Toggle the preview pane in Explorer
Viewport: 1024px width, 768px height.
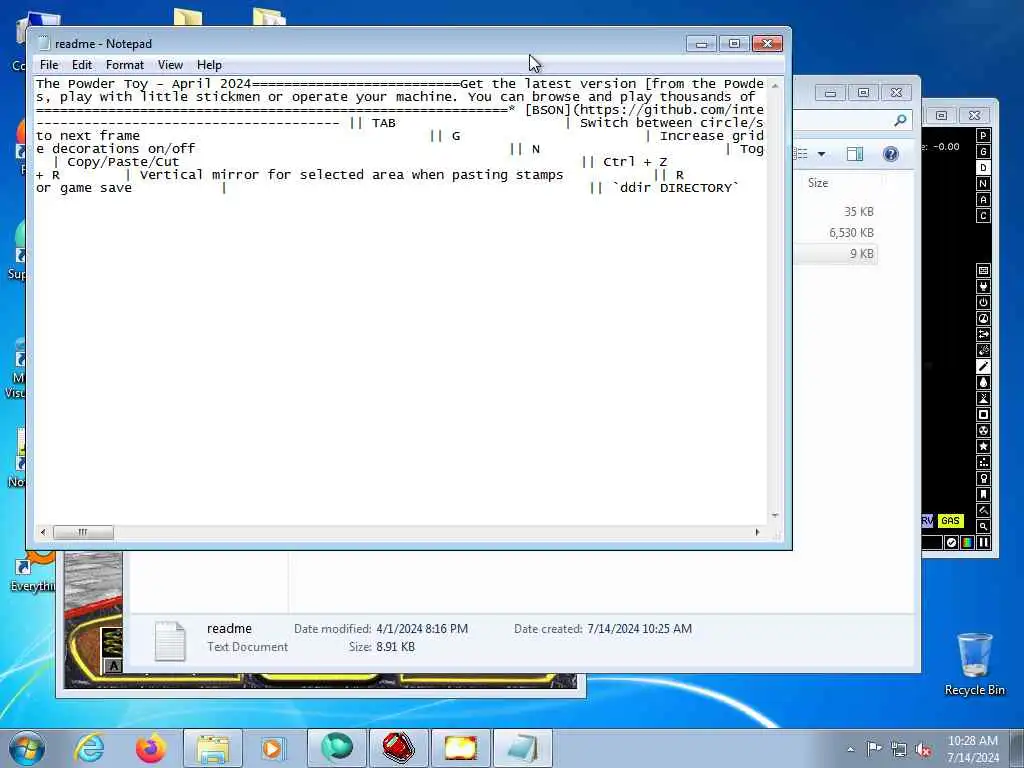tap(854, 154)
